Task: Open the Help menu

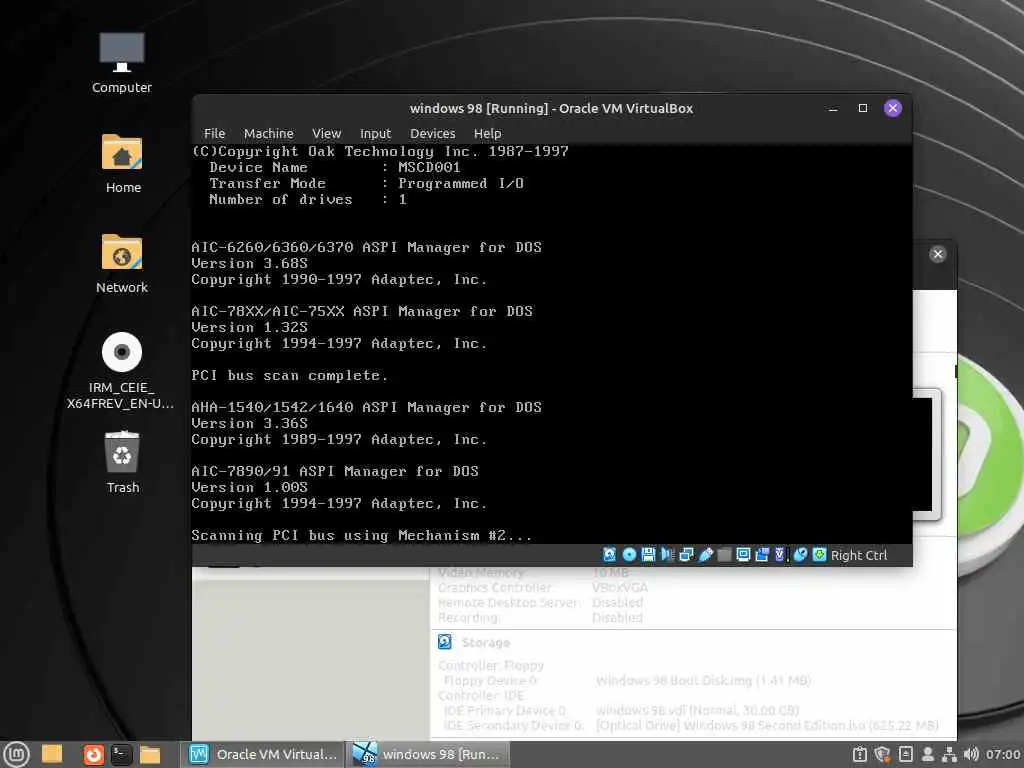Action: [487, 133]
